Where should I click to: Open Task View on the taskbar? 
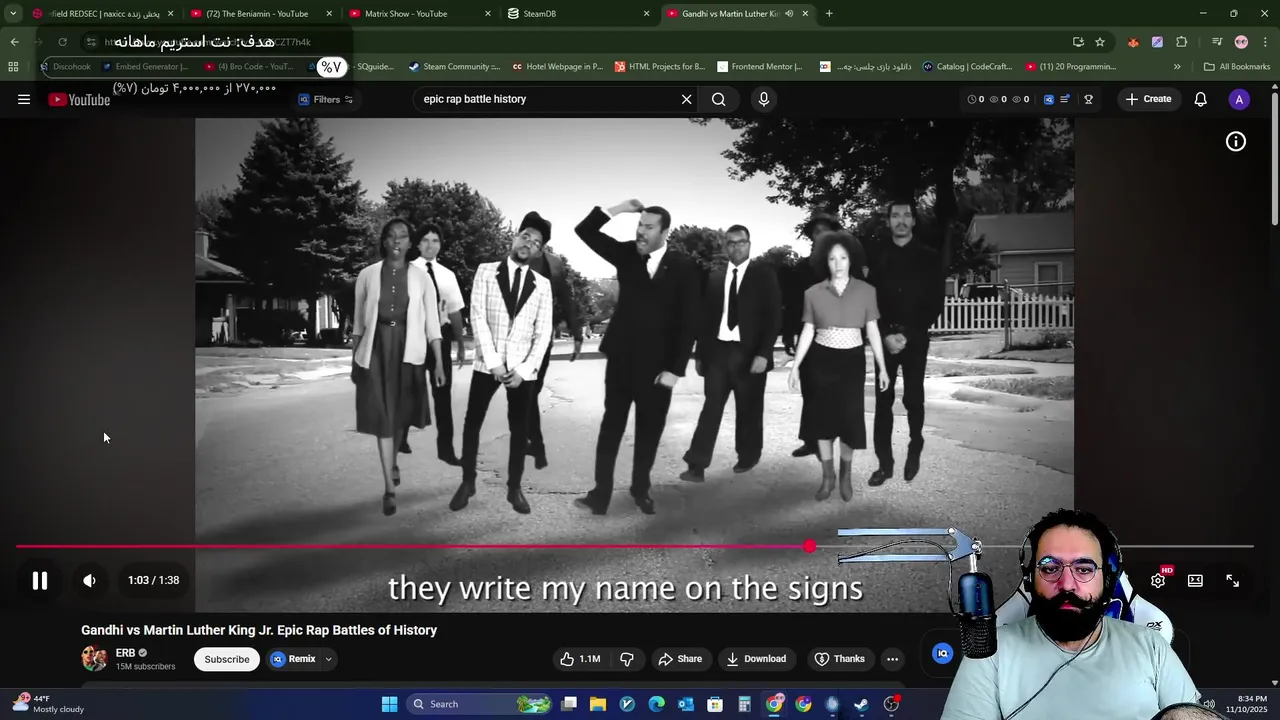[569, 704]
